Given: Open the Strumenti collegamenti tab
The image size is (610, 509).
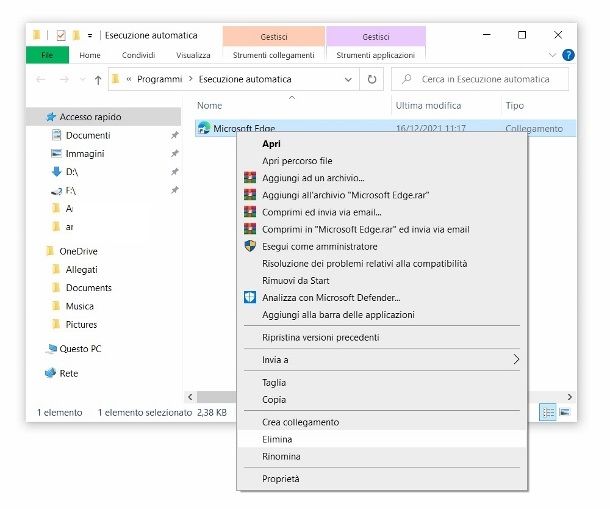Looking at the screenshot, I should point(273,55).
